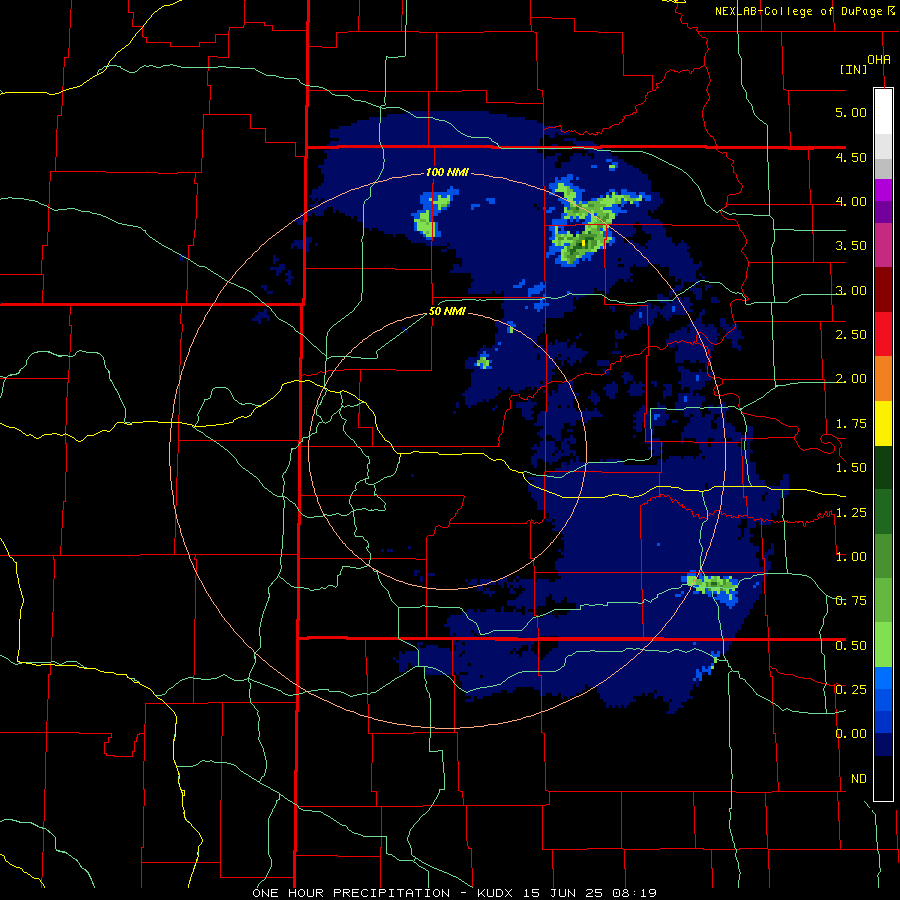Pick the orange swatch above 2.00
This screenshot has width=900, height=900.
pyautogui.click(x=883, y=378)
